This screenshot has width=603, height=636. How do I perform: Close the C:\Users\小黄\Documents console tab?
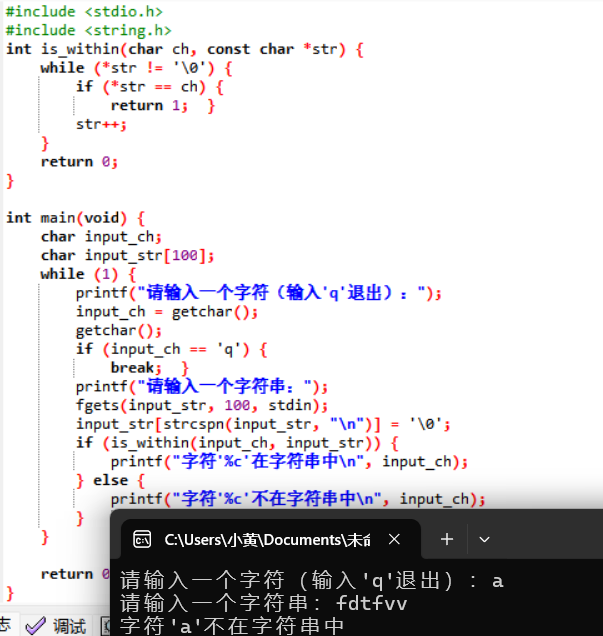point(394,539)
